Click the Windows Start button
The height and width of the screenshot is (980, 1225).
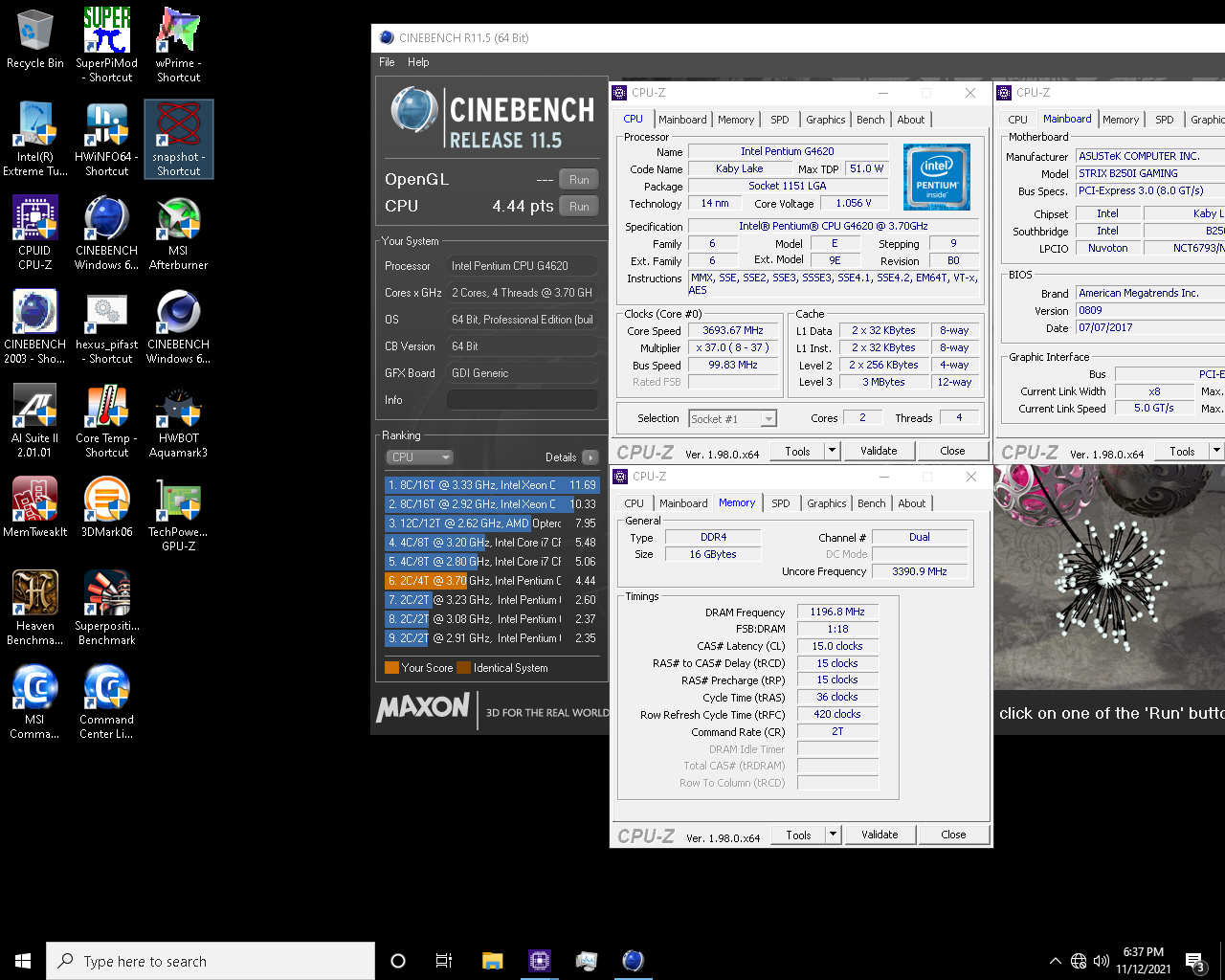click(x=23, y=961)
